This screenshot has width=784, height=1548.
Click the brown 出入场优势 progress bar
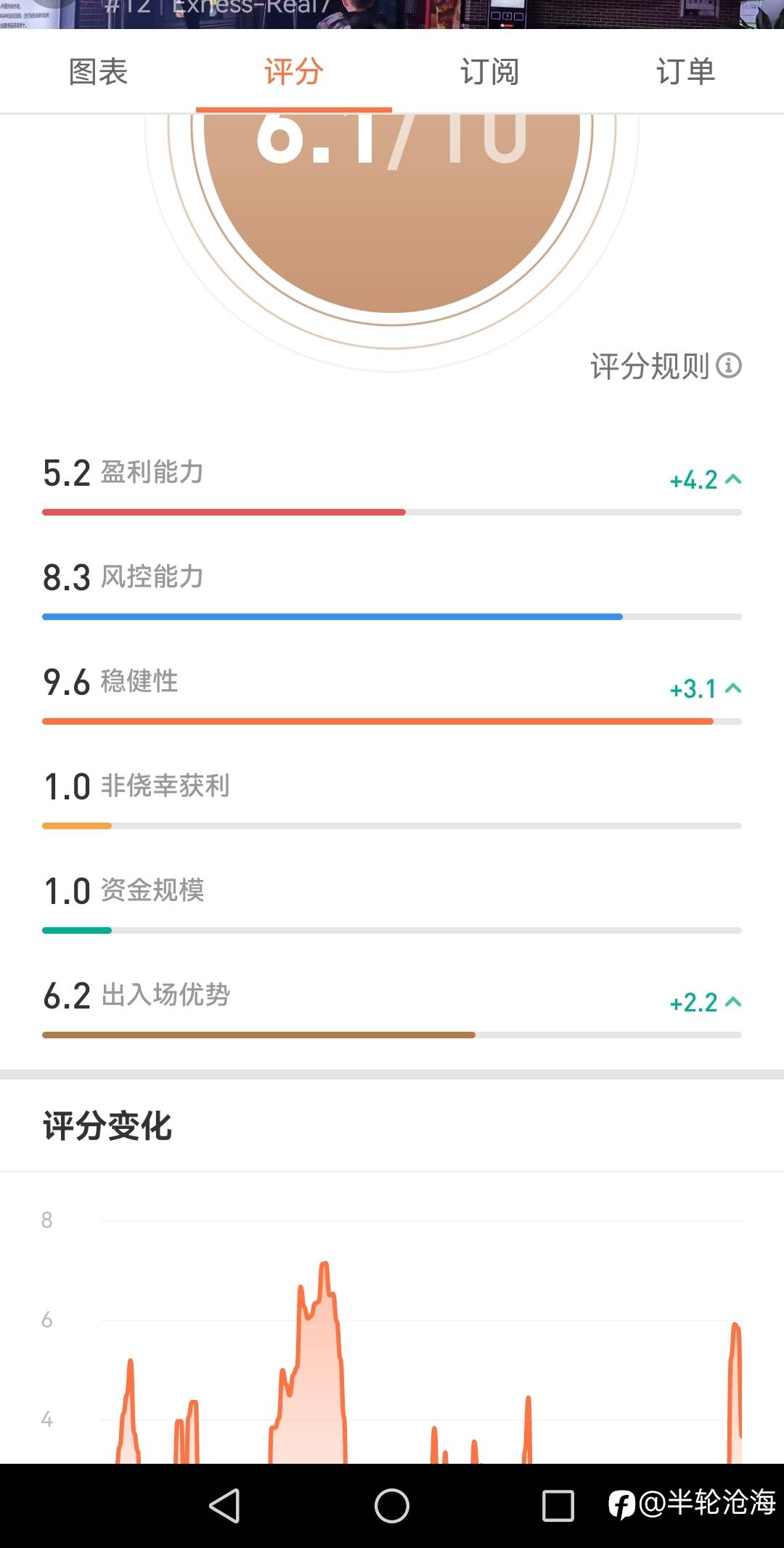(258, 1035)
